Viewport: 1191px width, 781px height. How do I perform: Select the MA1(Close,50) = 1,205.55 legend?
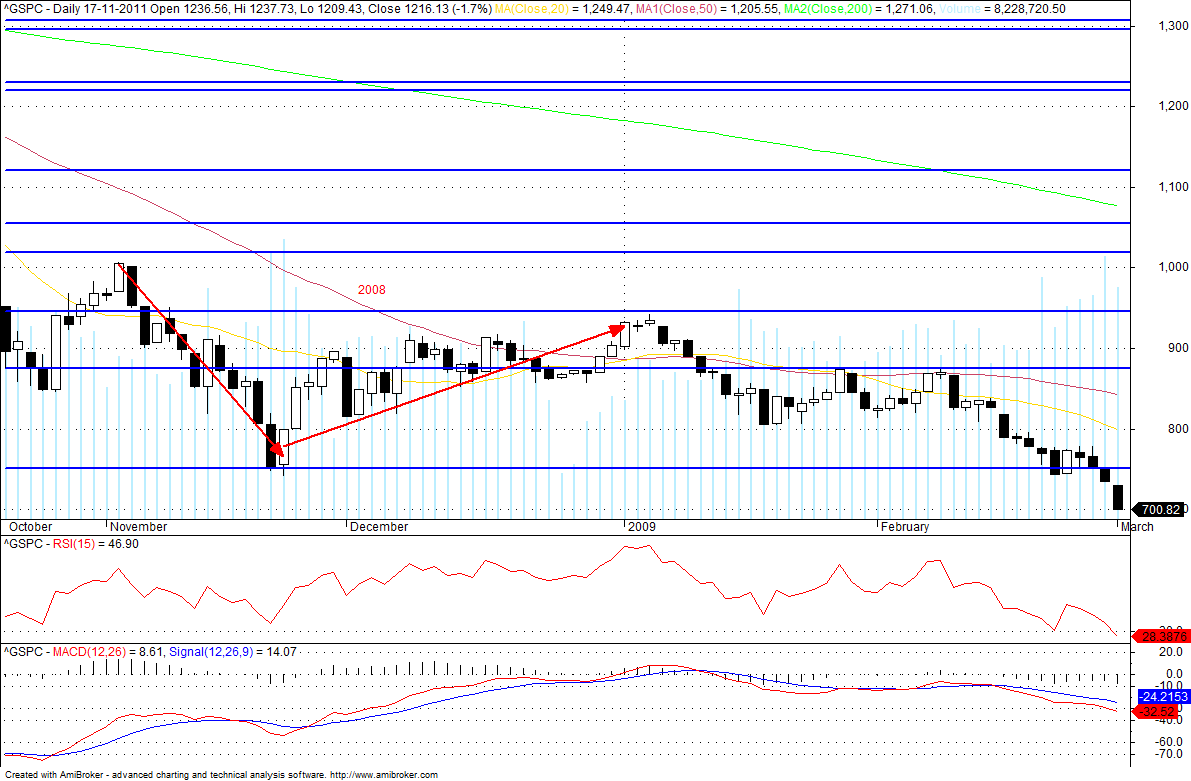tap(705, 9)
